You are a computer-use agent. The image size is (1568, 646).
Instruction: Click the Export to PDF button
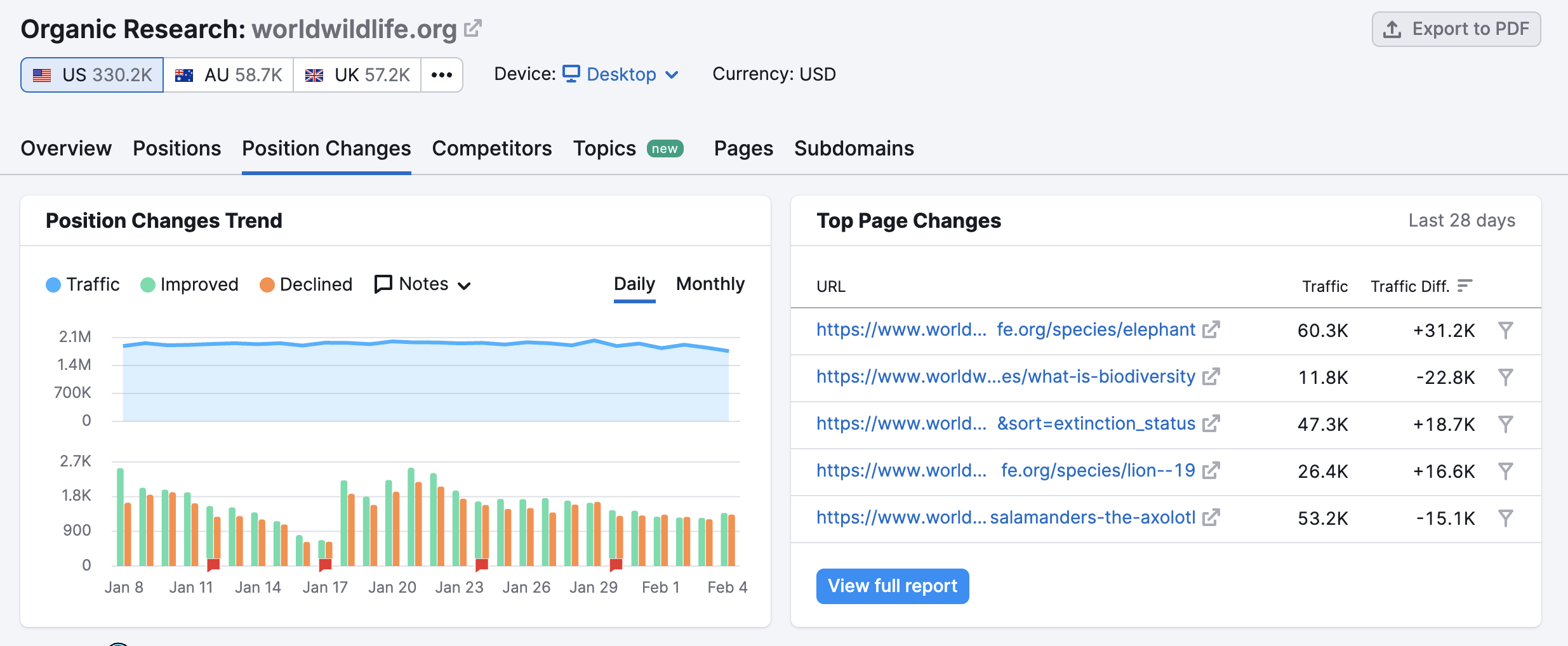1456,29
